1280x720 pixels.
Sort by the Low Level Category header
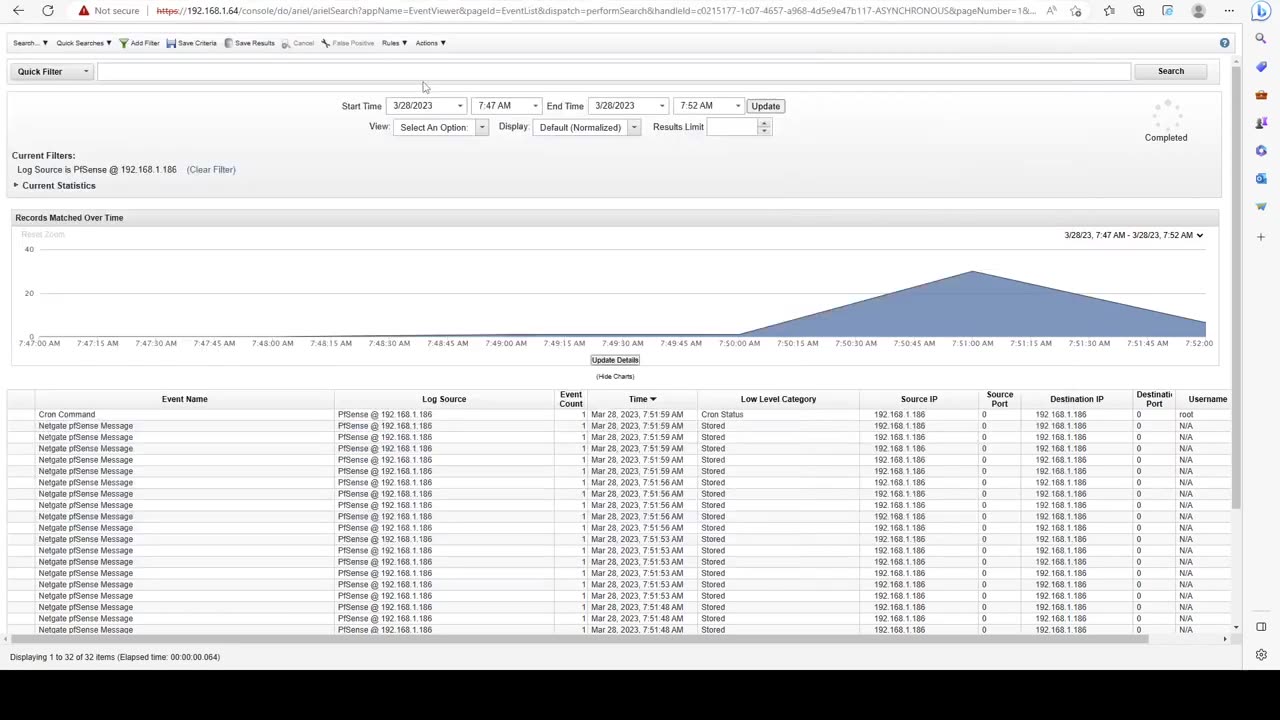pyautogui.click(x=778, y=399)
